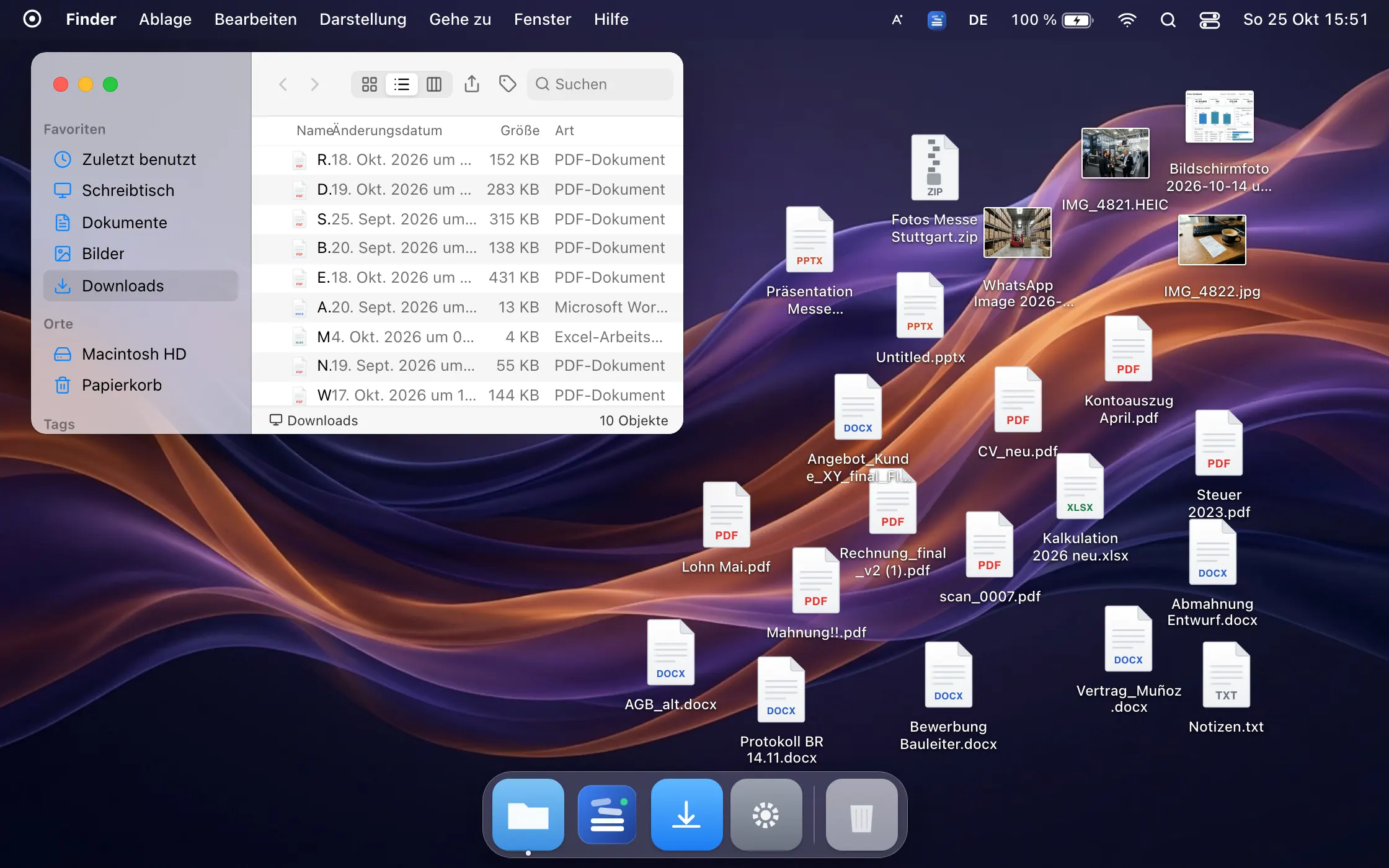Open Macintosh HD in sidebar
This screenshot has width=1389, height=868.
(141, 354)
